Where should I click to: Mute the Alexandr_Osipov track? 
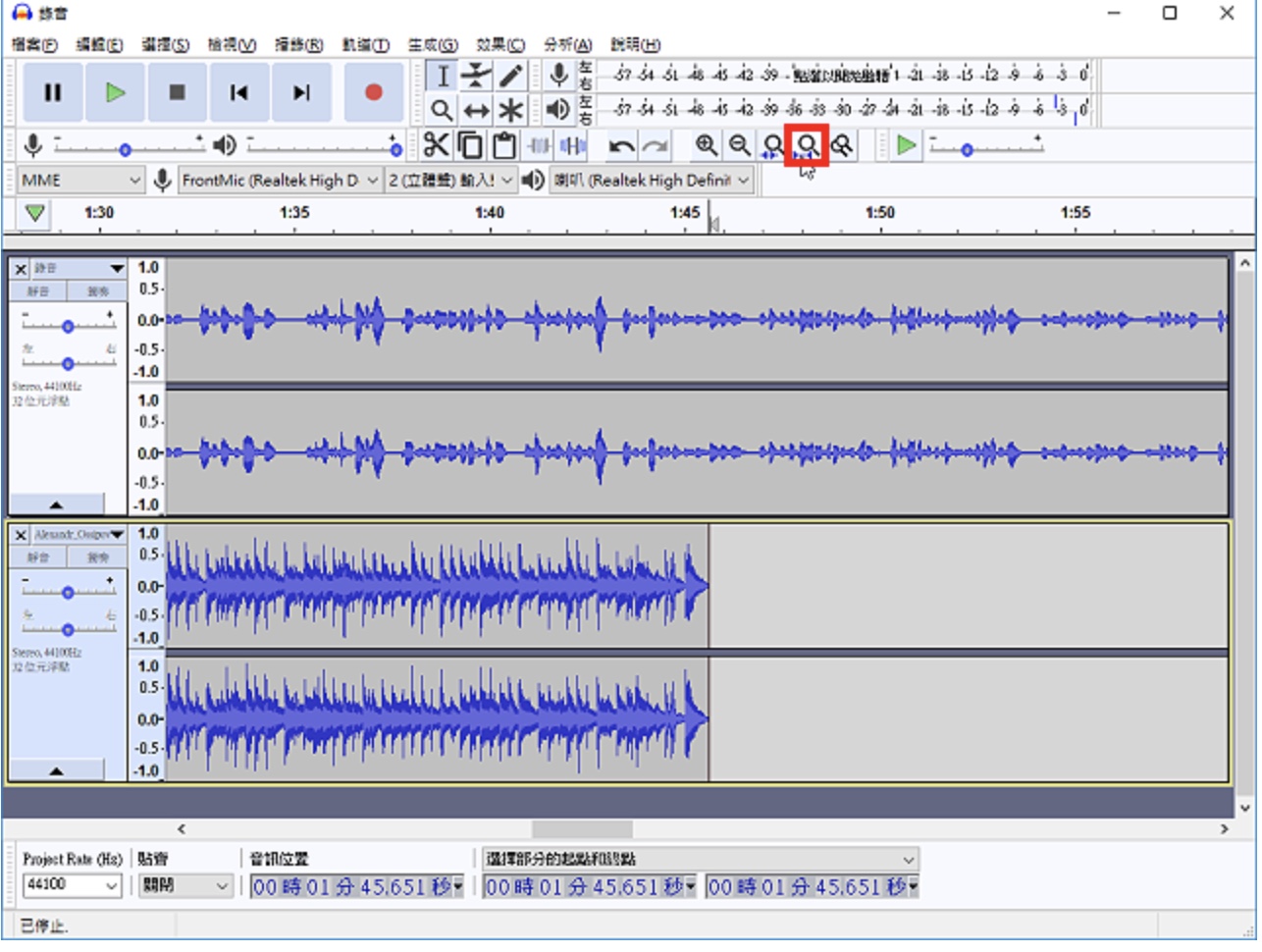pyautogui.click(x=38, y=557)
